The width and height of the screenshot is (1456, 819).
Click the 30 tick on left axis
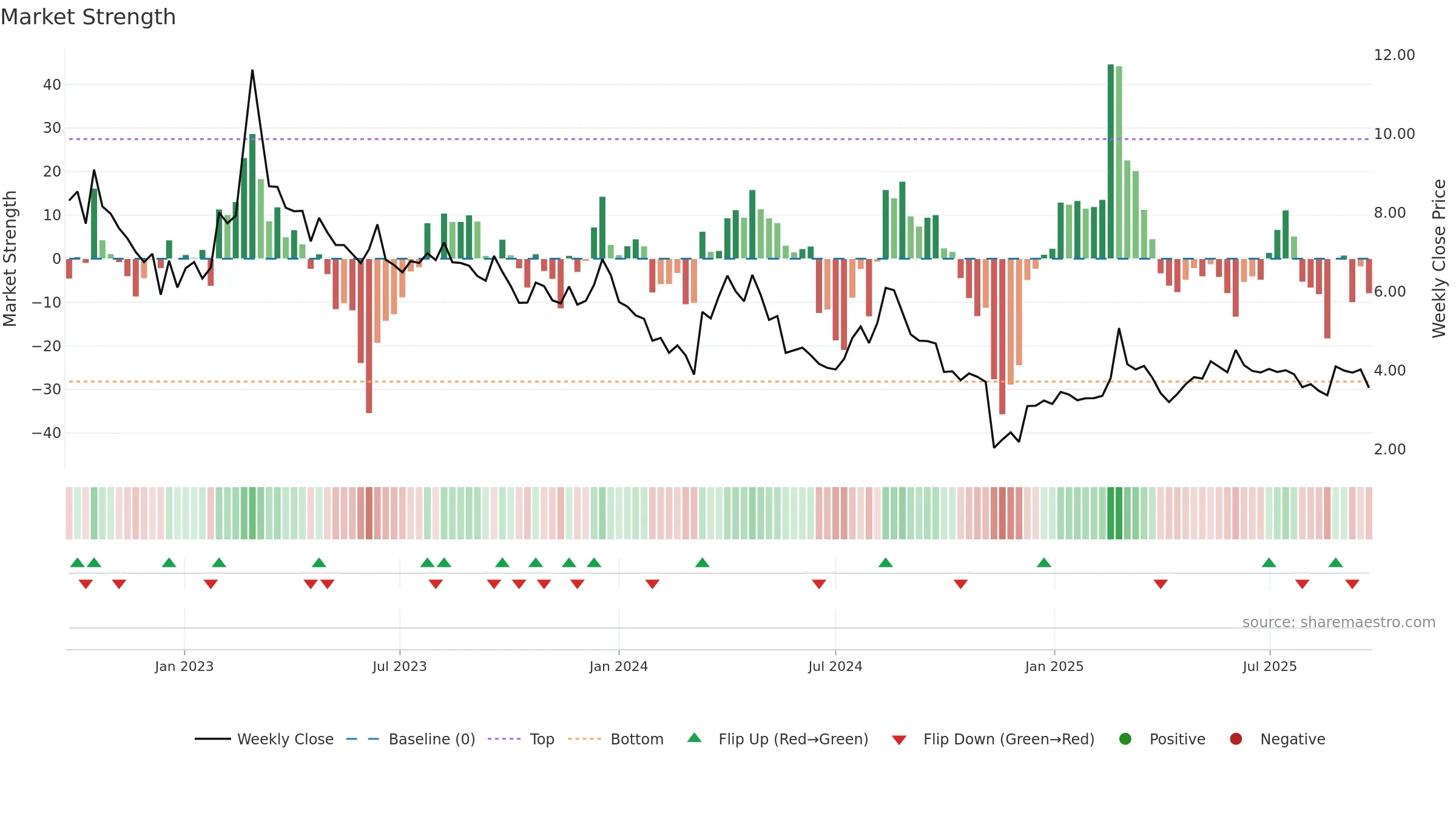52,128
